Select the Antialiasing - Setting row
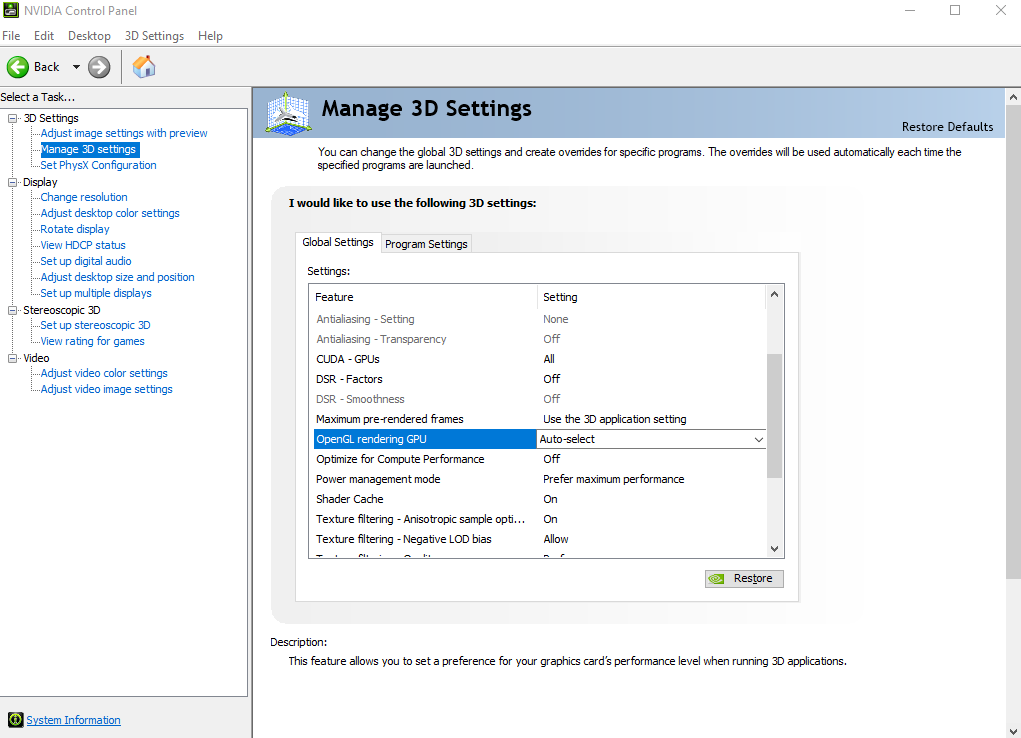Image resolution: width=1021 pixels, height=738 pixels. click(x=539, y=319)
